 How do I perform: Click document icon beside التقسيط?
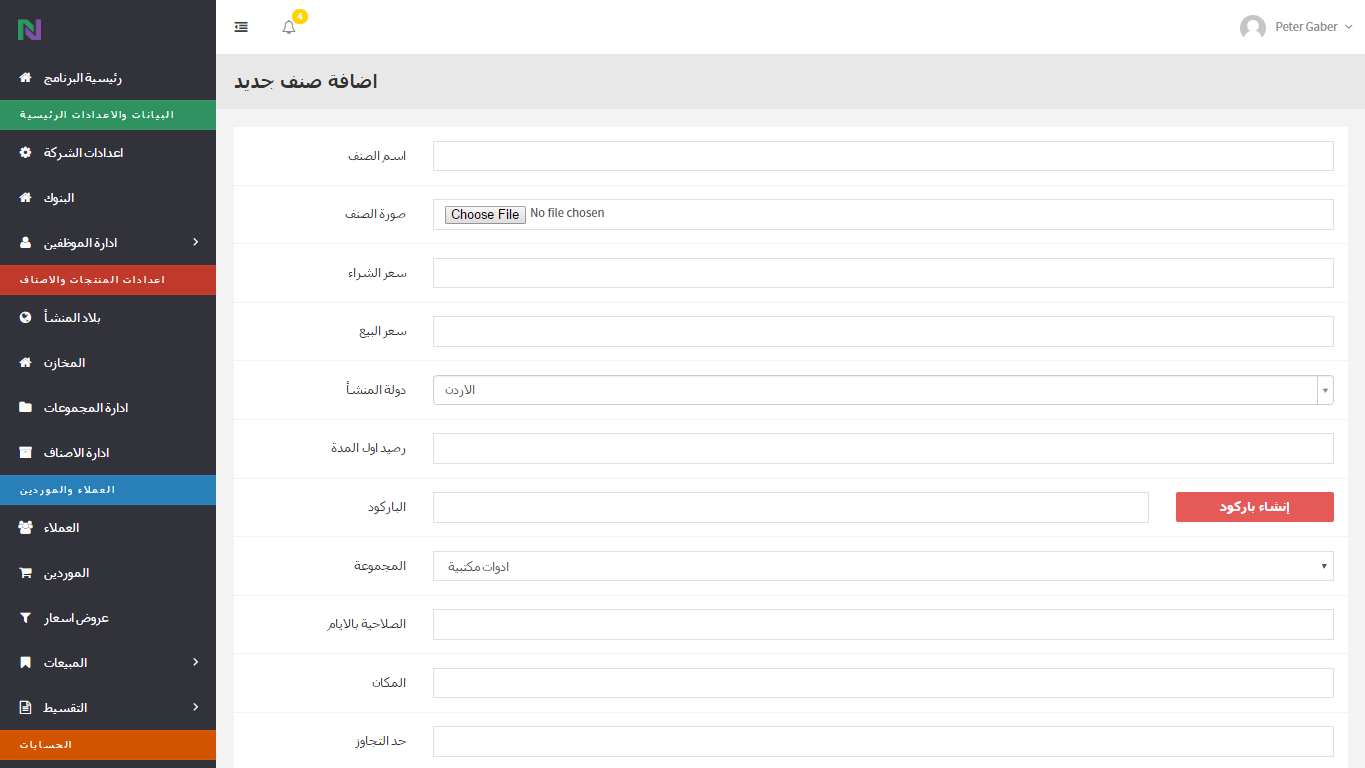coord(26,708)
